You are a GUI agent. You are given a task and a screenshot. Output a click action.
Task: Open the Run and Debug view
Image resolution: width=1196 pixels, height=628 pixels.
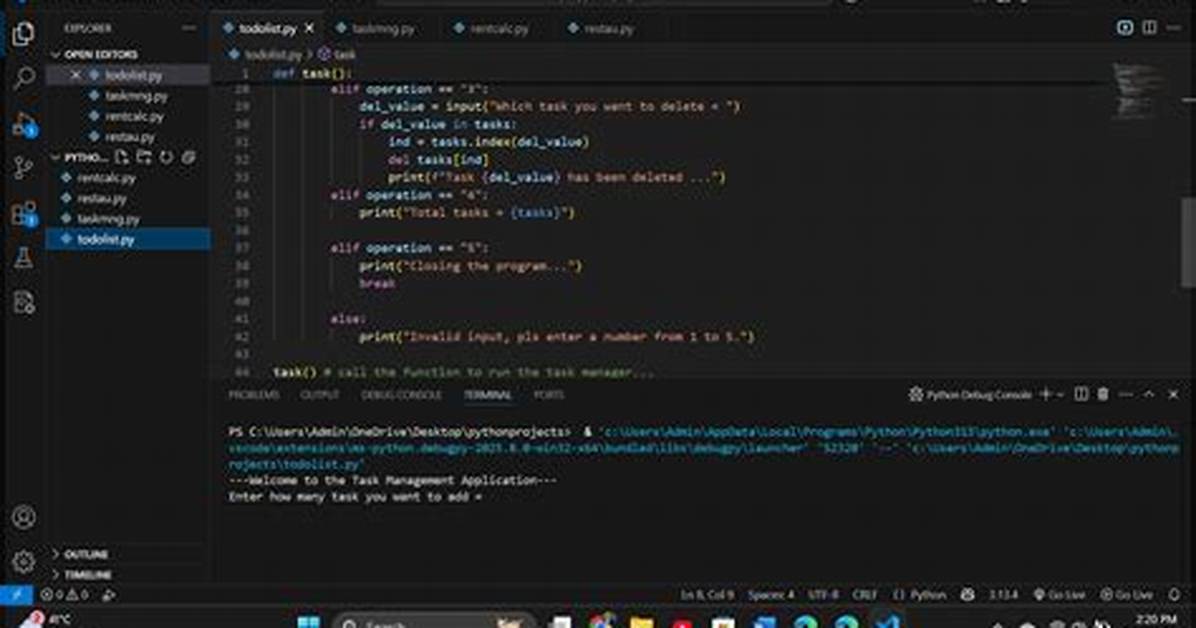[x=24, y=124]
